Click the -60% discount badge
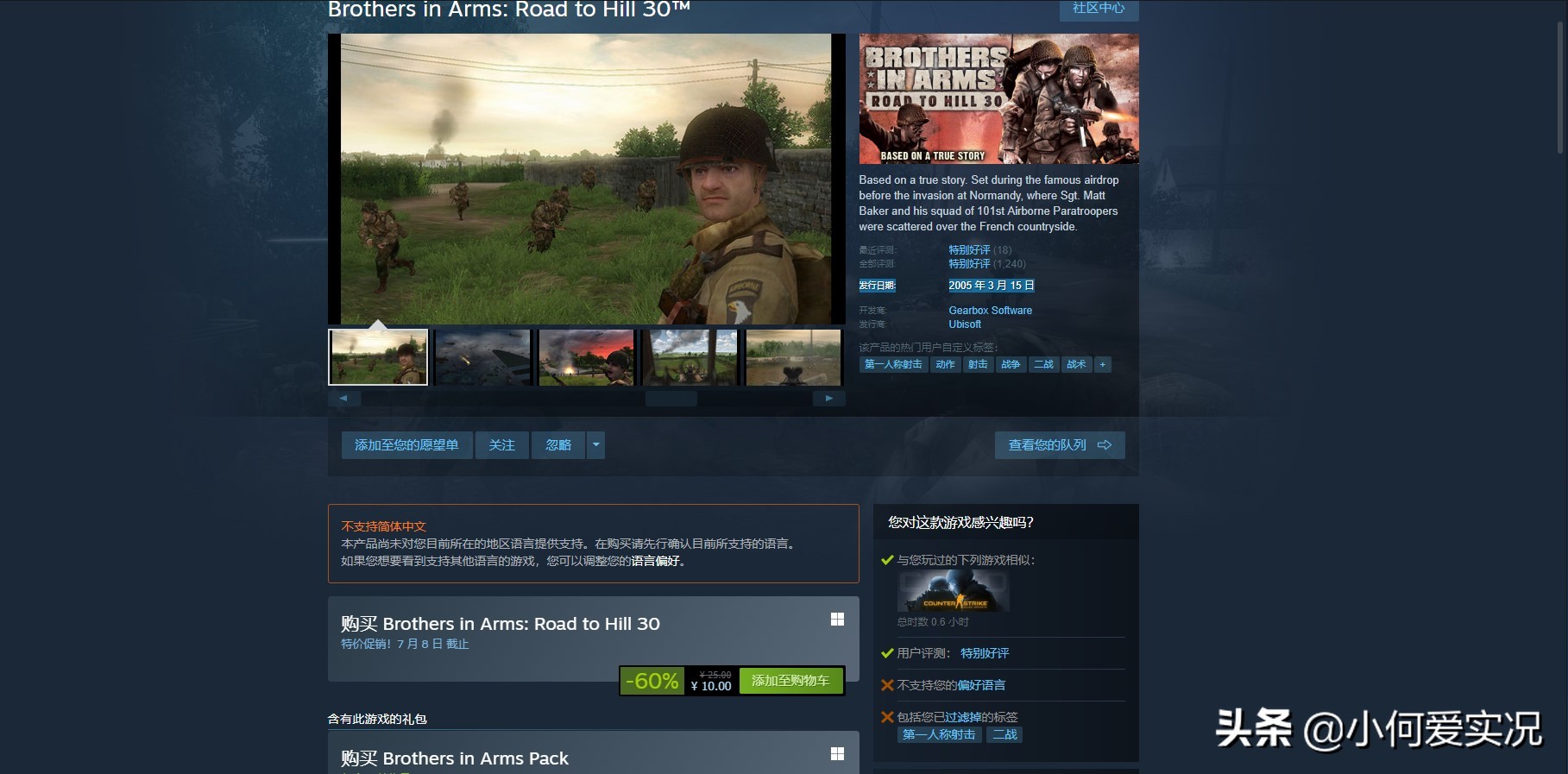 tap(652, 681)
